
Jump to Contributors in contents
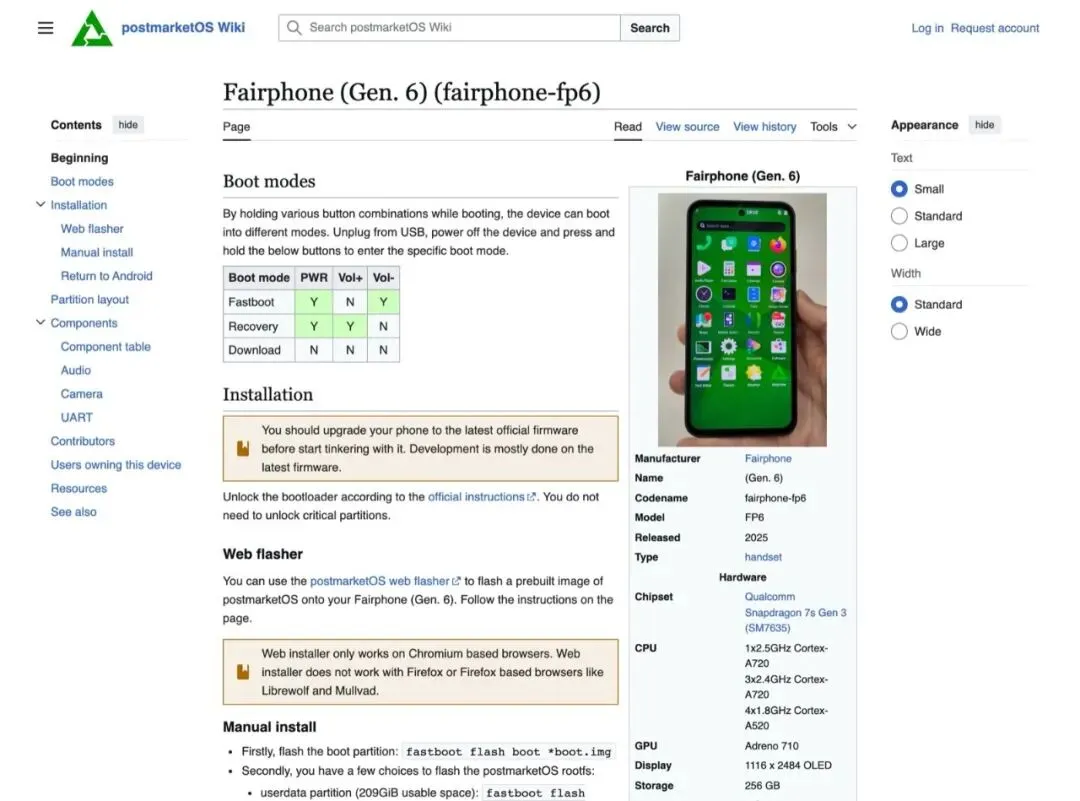pos(83,441)
